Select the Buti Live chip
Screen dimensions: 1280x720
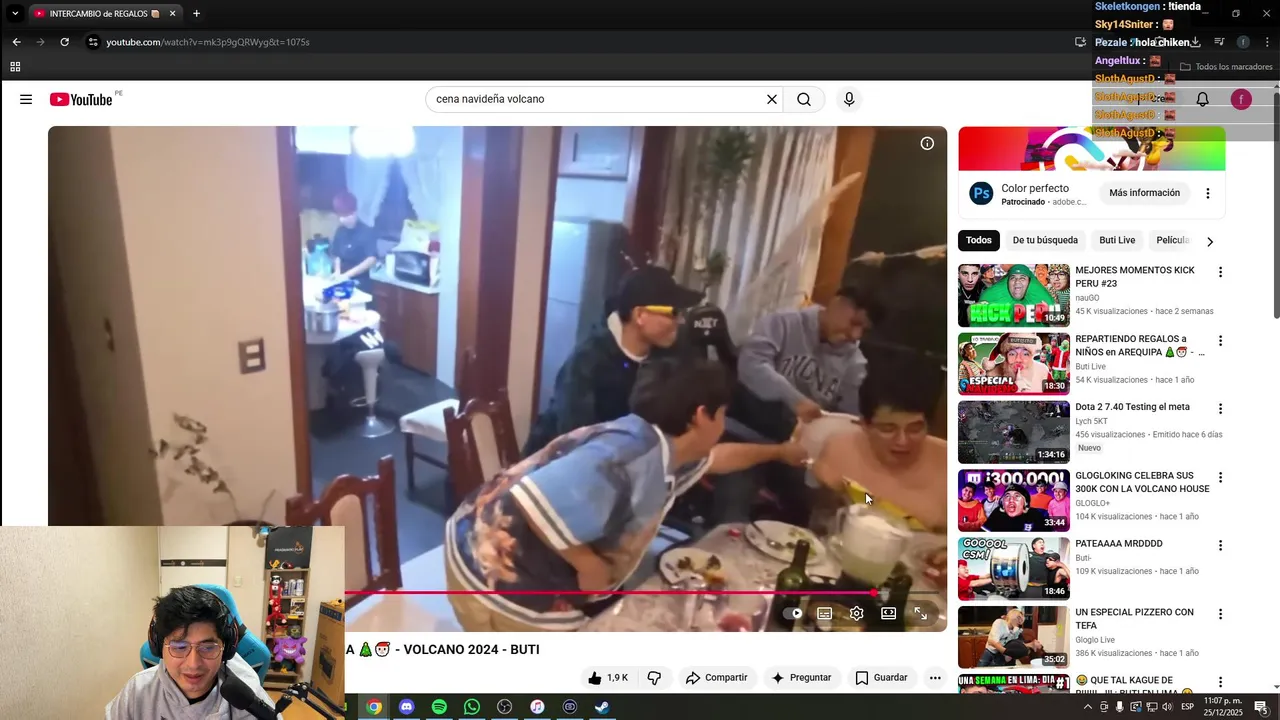coord(1117,240)
